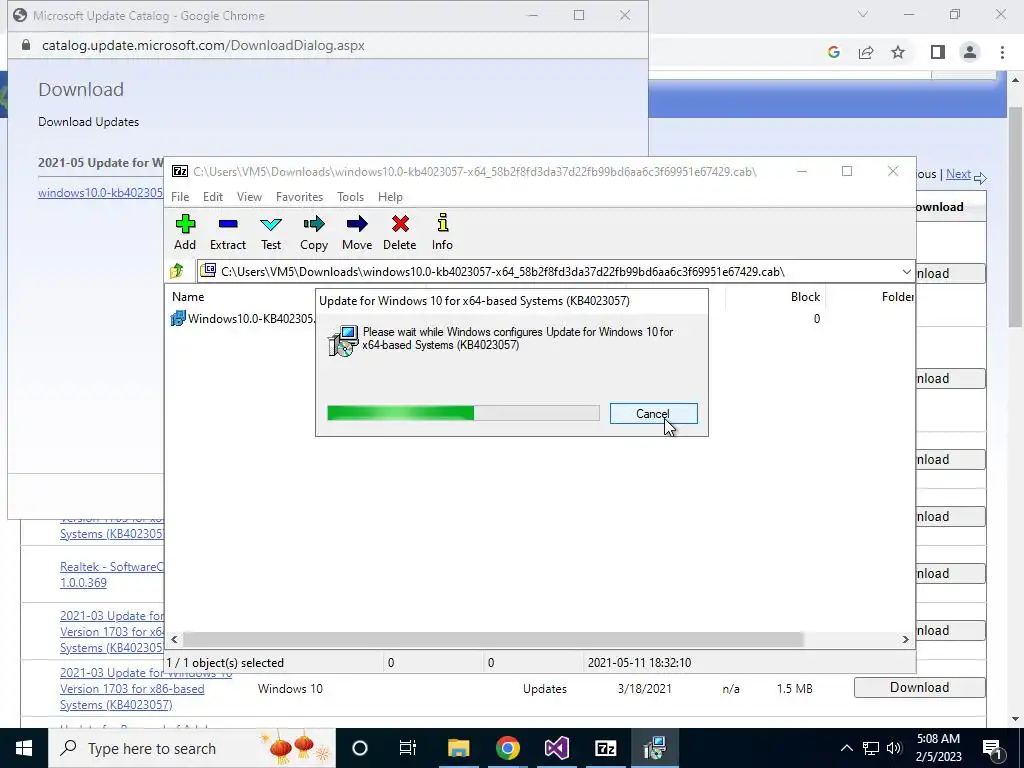Click the Download column header in catalog

point(938,206)
